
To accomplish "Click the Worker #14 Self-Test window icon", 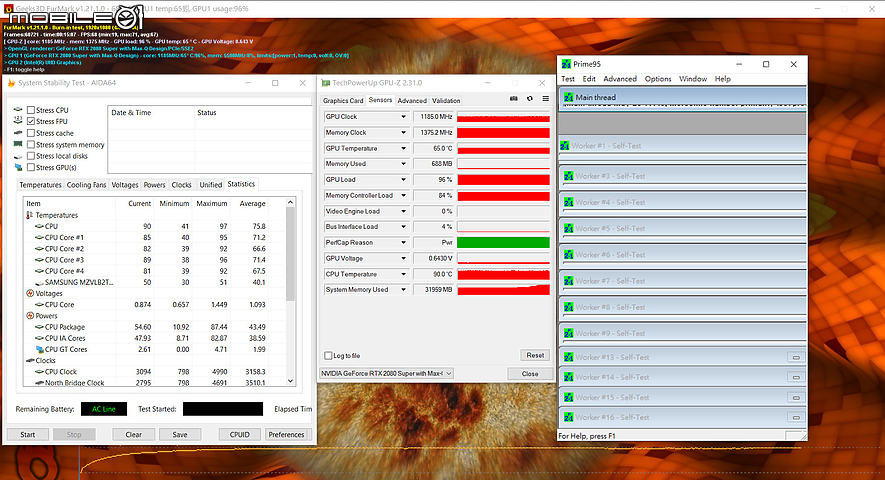I will point(568,377).
